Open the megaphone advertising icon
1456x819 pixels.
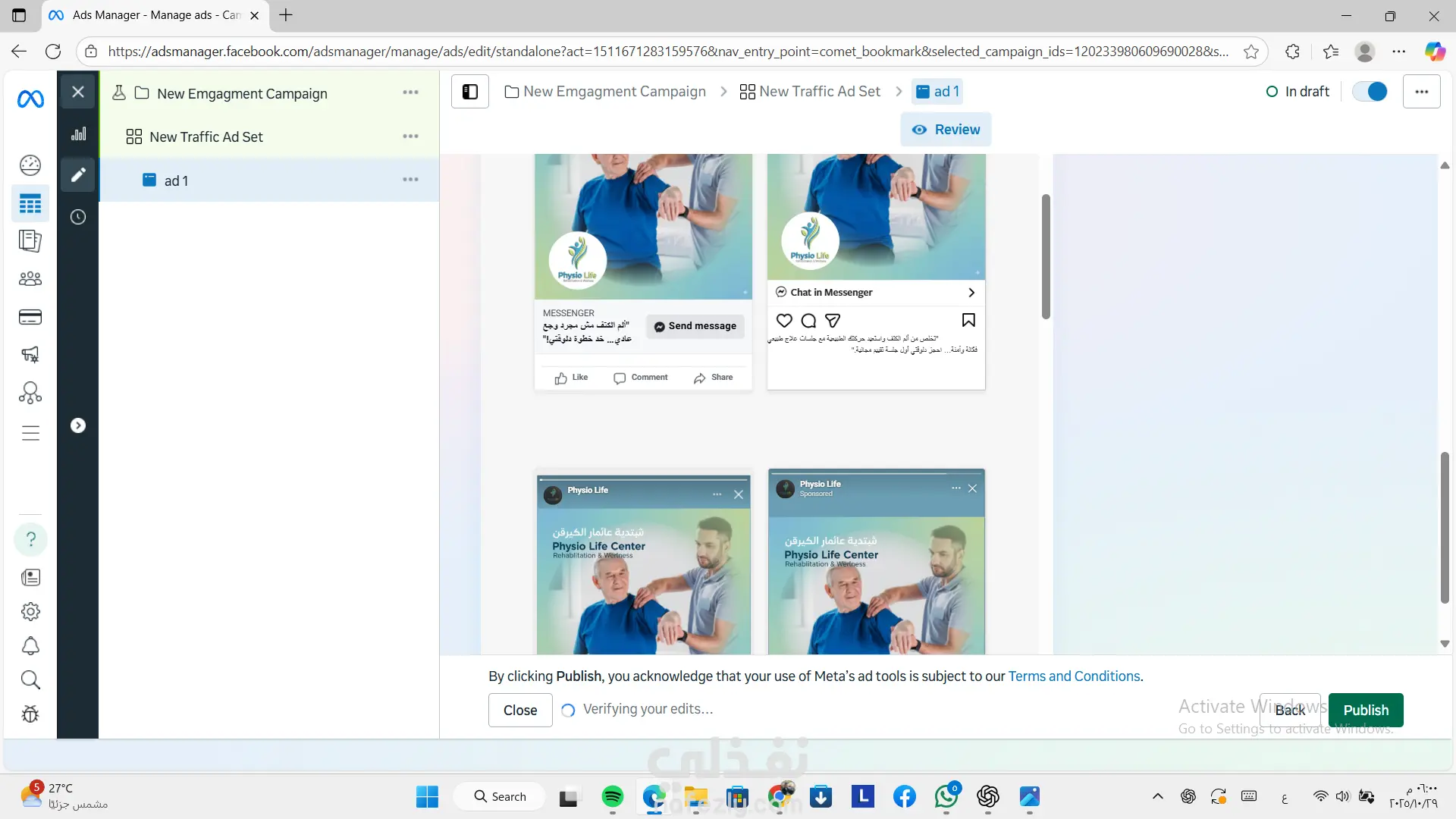30,354
